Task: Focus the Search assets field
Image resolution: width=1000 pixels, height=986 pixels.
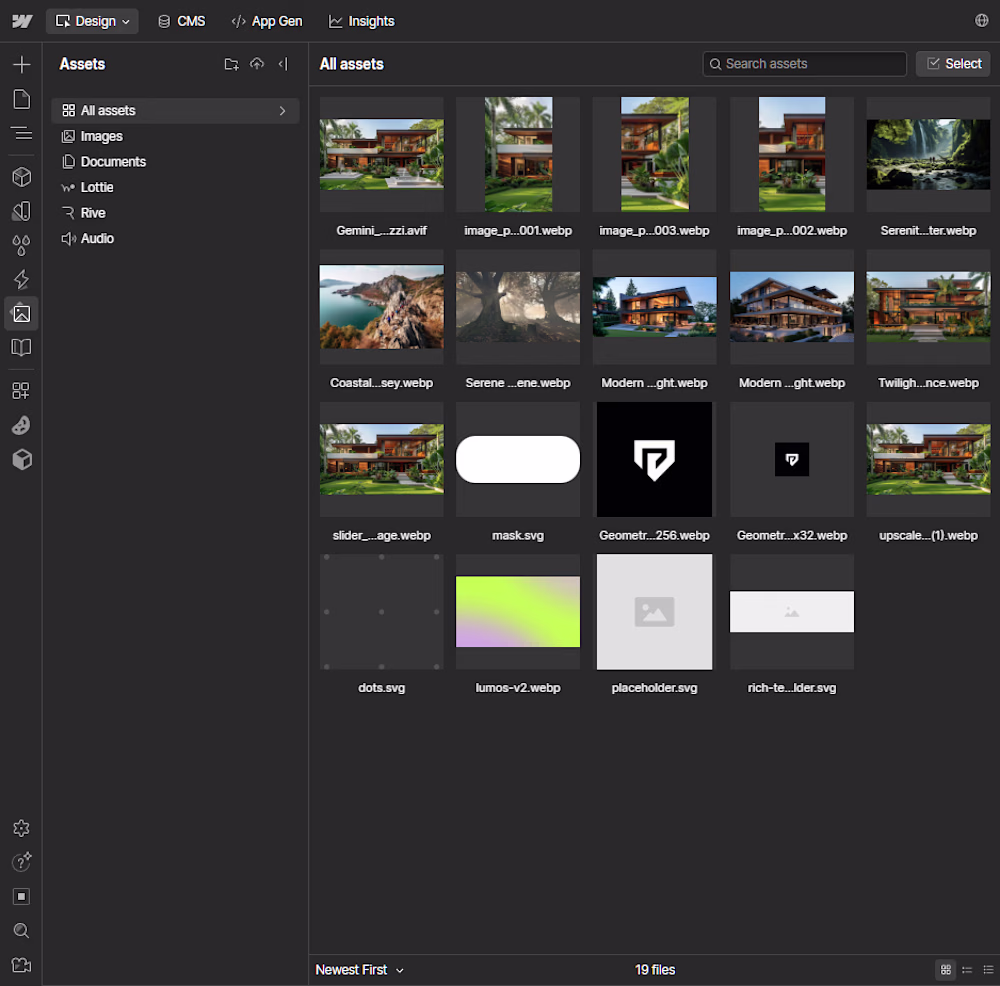Action: [x=804, y=64]
